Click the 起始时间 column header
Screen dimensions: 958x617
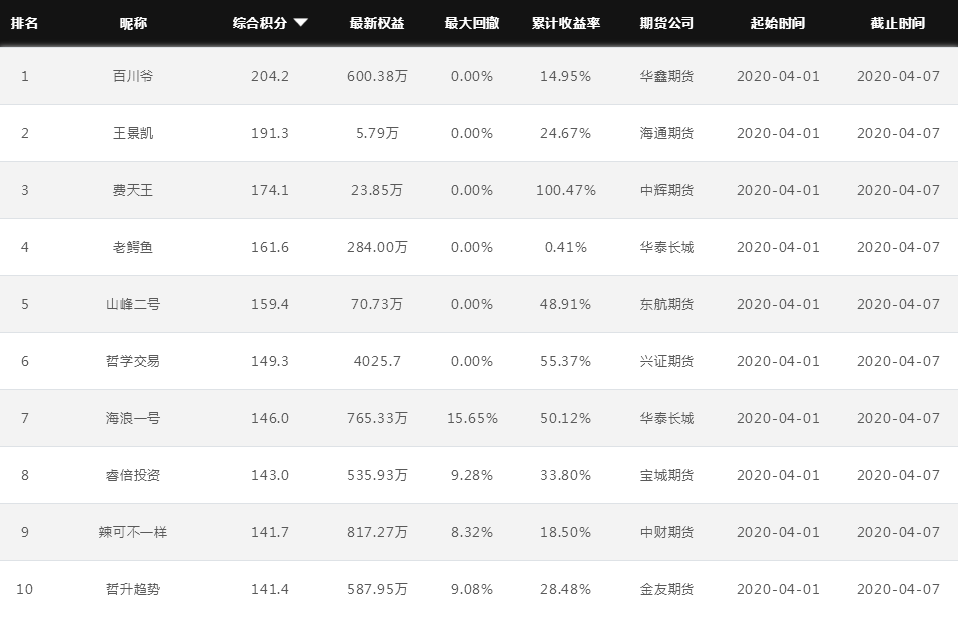[778, 23]
